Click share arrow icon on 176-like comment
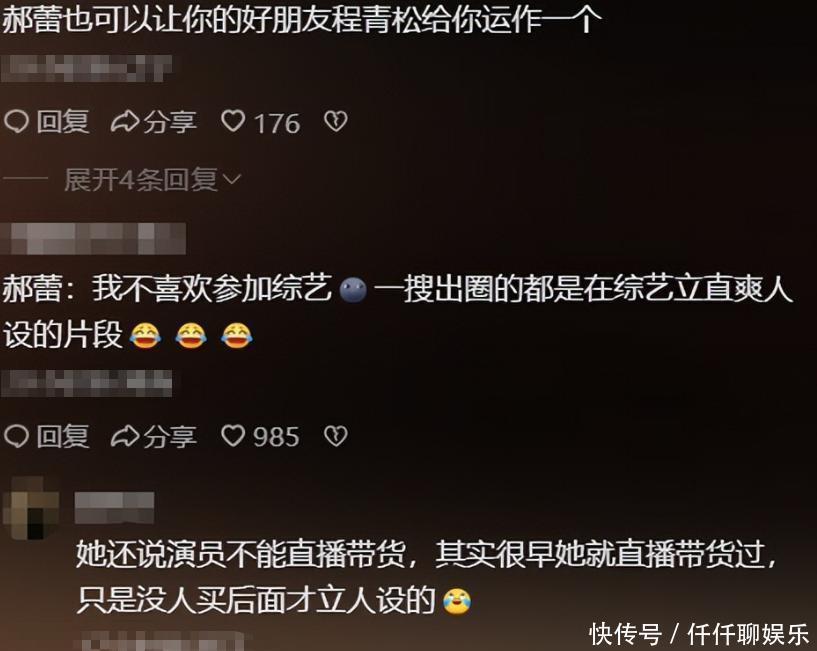817x651 pixels. 125,121
